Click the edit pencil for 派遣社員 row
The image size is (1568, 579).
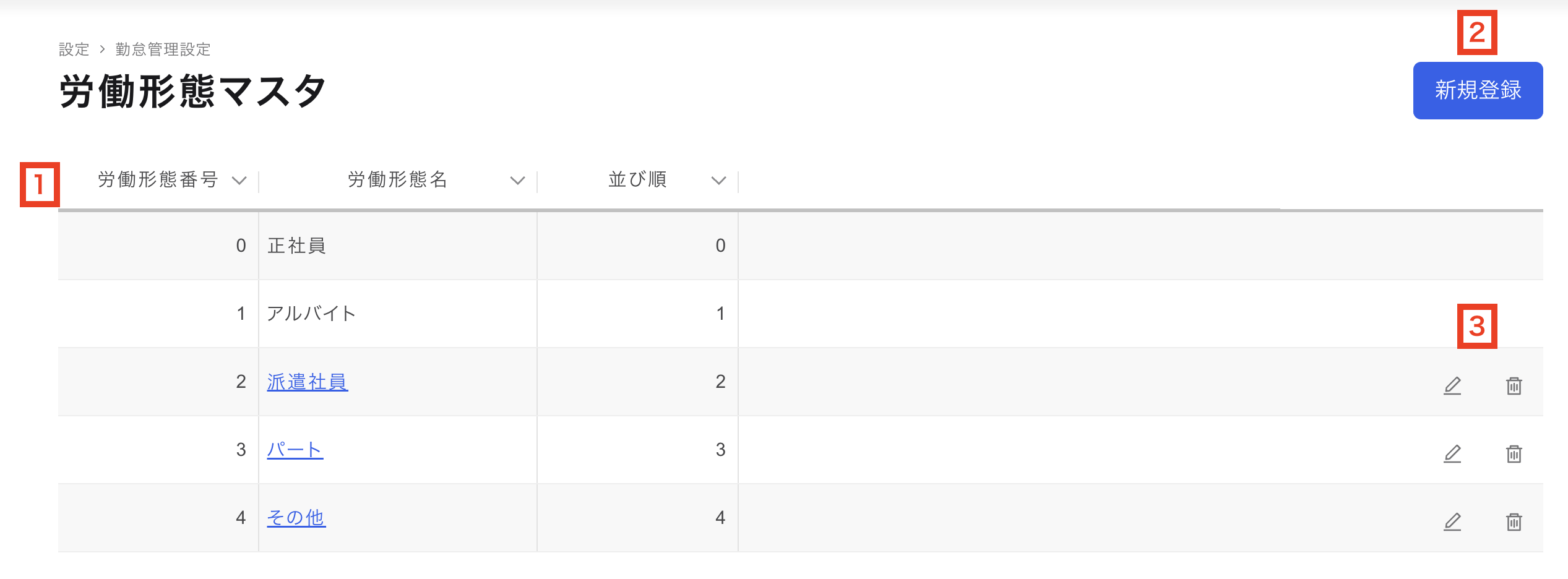point(1452,385)
